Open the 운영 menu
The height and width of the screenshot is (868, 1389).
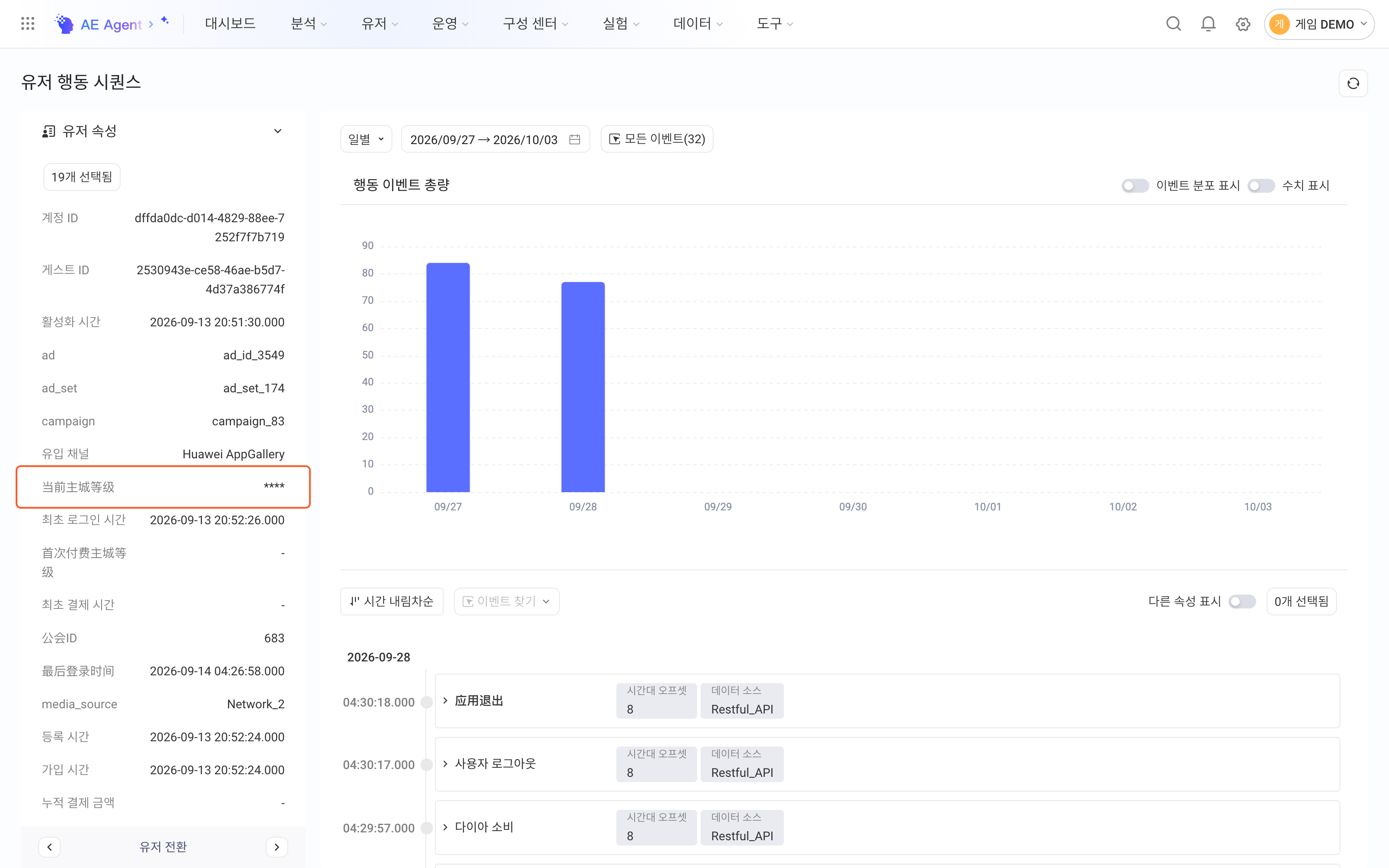pyautogui.click(x=450, y=23)
